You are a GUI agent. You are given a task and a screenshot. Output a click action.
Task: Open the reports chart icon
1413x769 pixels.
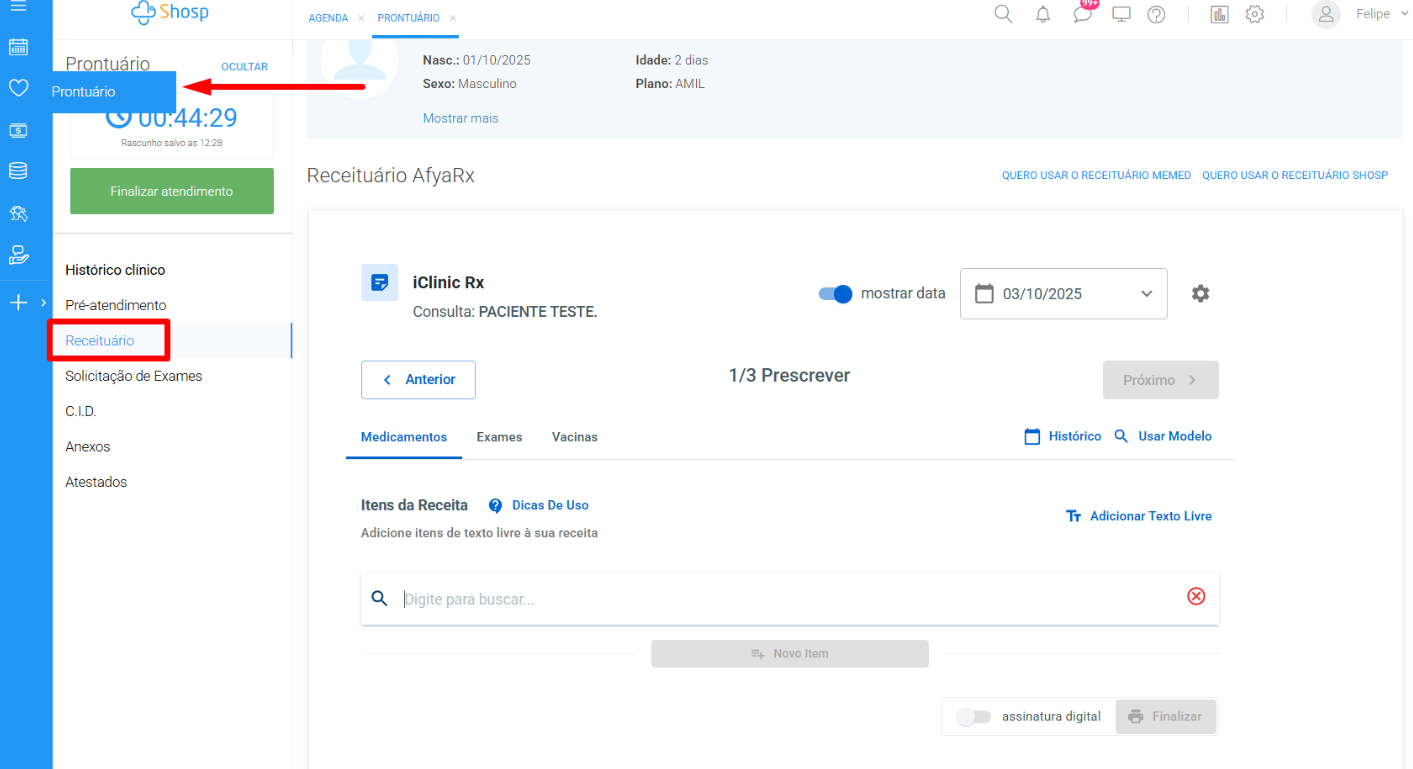pyautogui.click(x=1219, y=15)
